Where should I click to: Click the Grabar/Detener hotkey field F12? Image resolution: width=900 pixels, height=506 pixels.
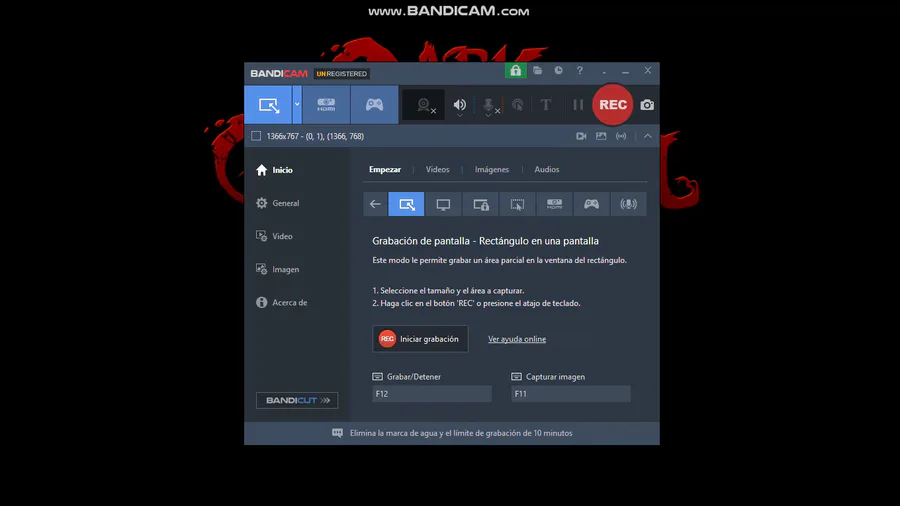[432, 394]
